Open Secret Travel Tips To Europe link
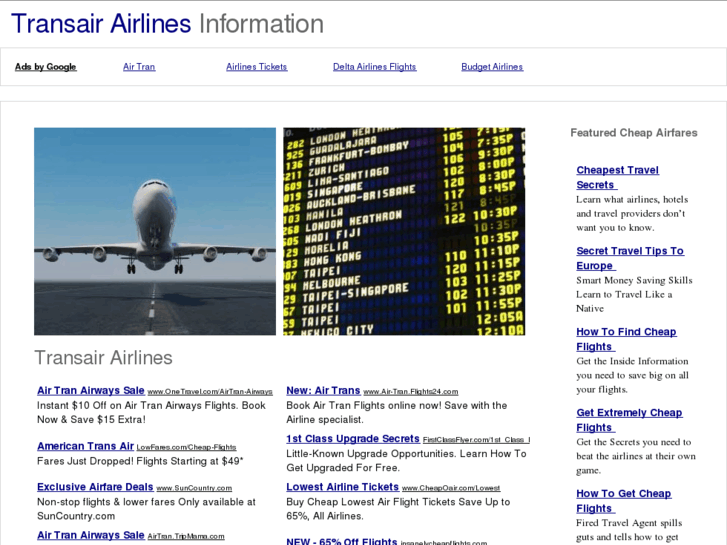727x545 pixels. pos(630,258)
